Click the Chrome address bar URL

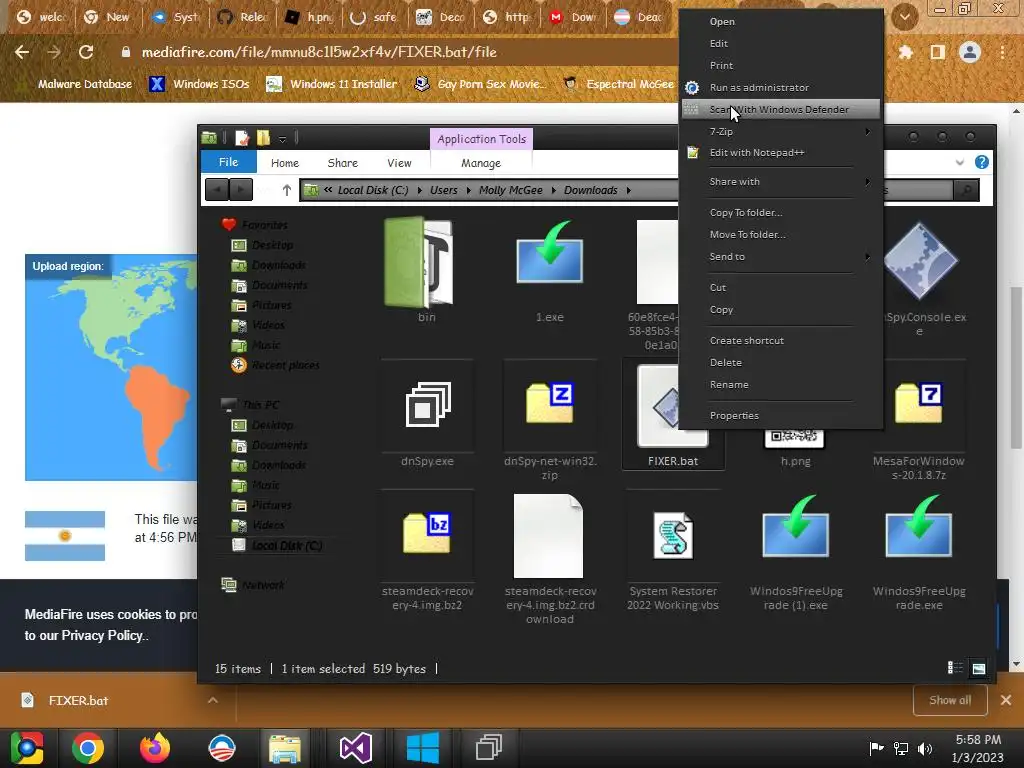tap(319, 52)
